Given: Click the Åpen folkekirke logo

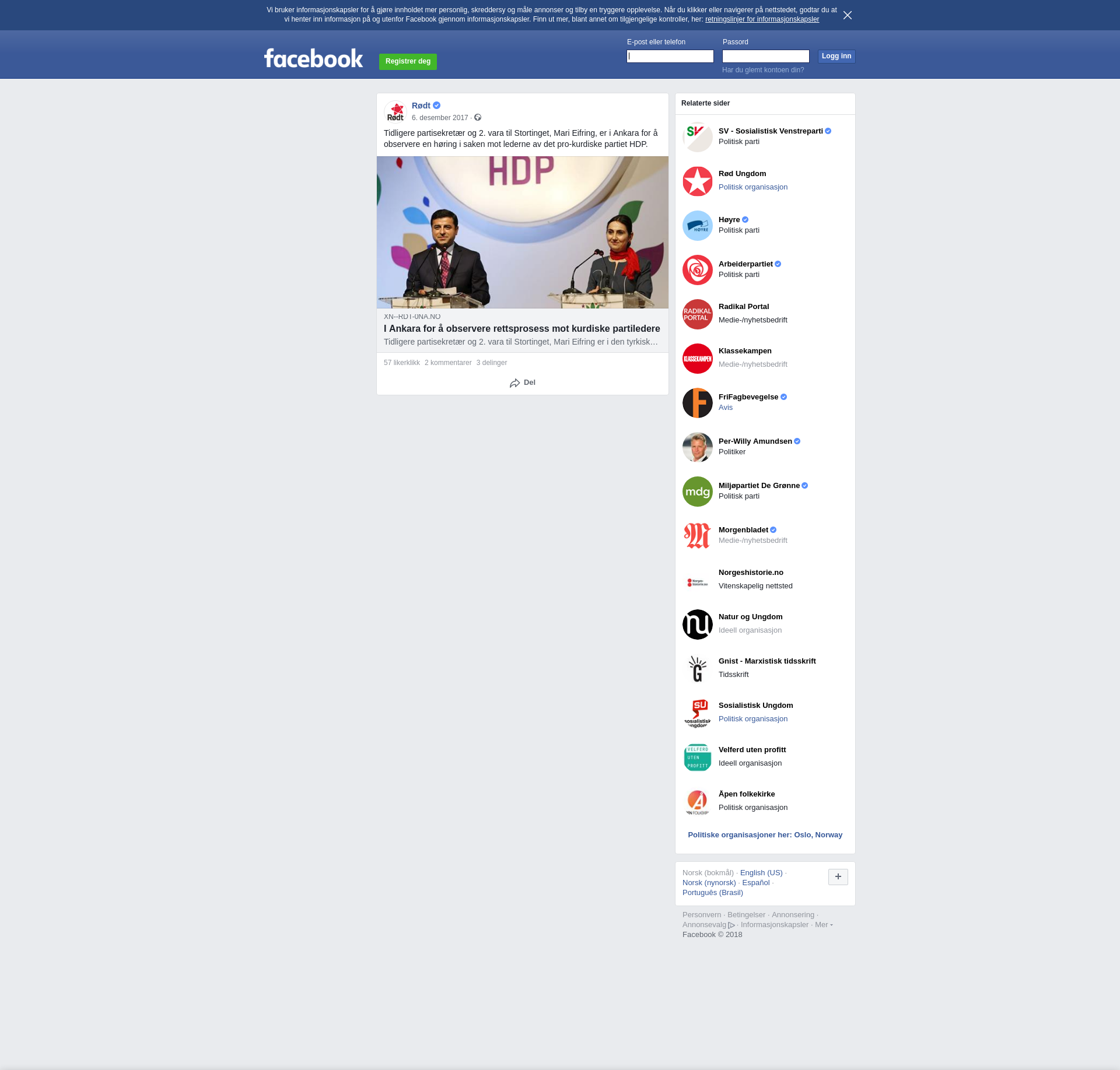Looking at the screenshot, I should click(698, 802).
